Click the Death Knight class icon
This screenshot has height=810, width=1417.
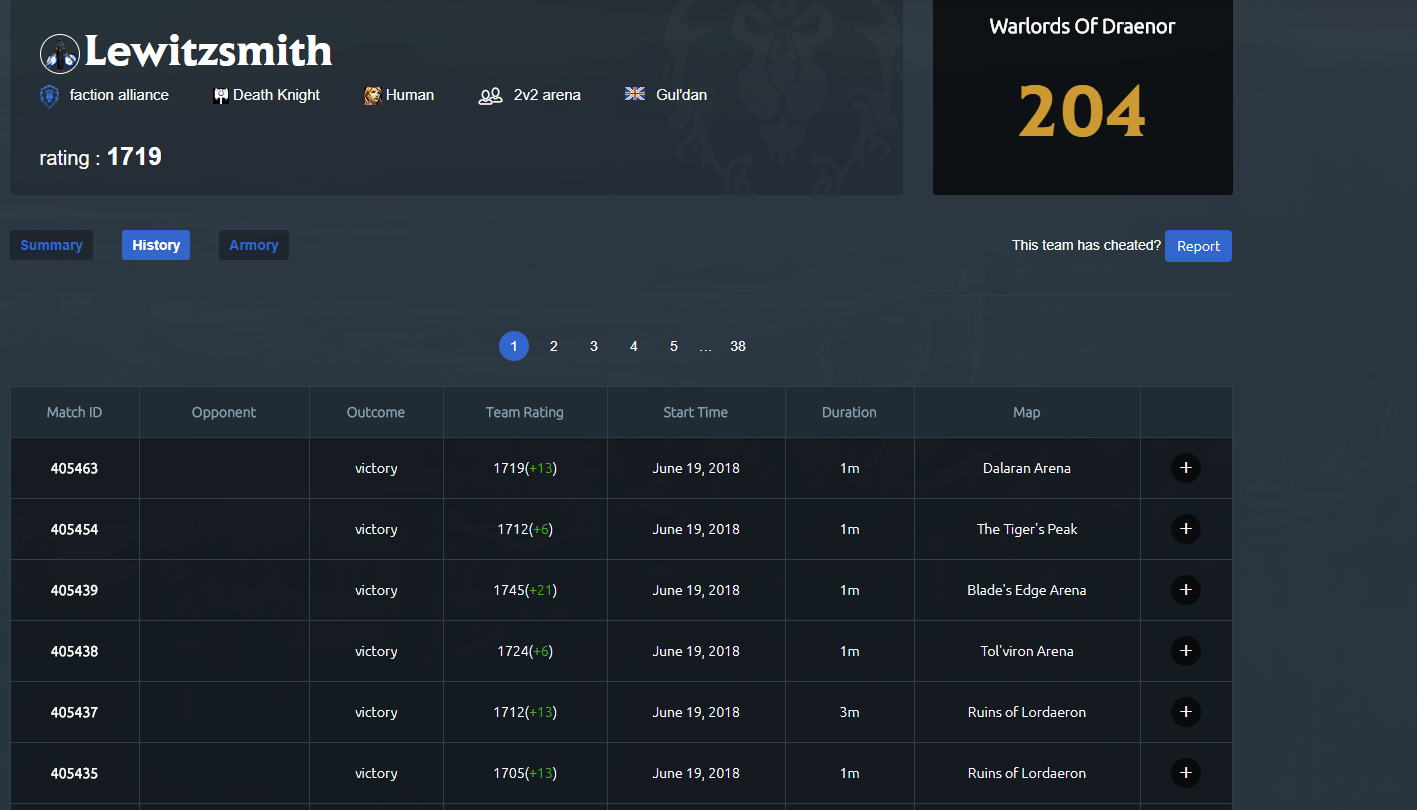(x=221, y=96)
